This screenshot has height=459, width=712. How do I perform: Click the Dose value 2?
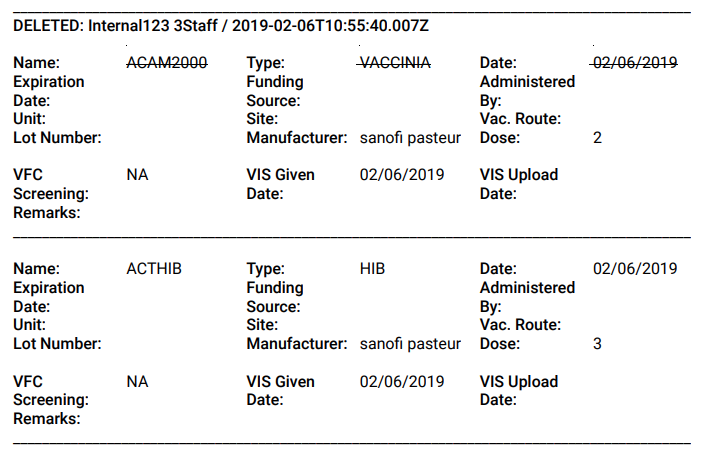click(597, 138)
